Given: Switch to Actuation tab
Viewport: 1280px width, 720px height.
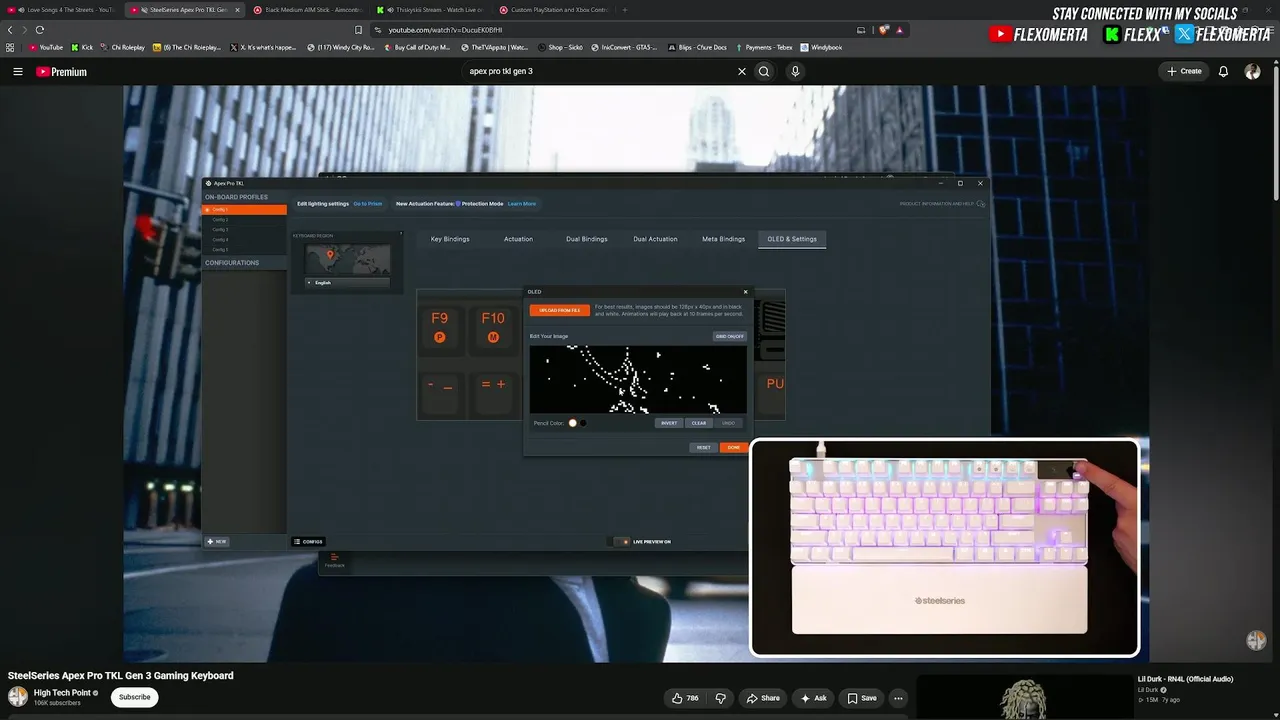Looking at the screenshot, I should (x=518, y=239).
